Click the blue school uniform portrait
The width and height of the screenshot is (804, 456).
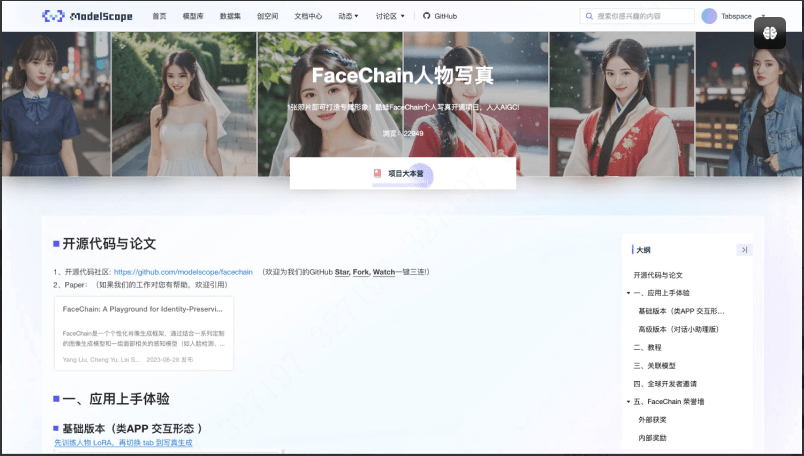55,104
